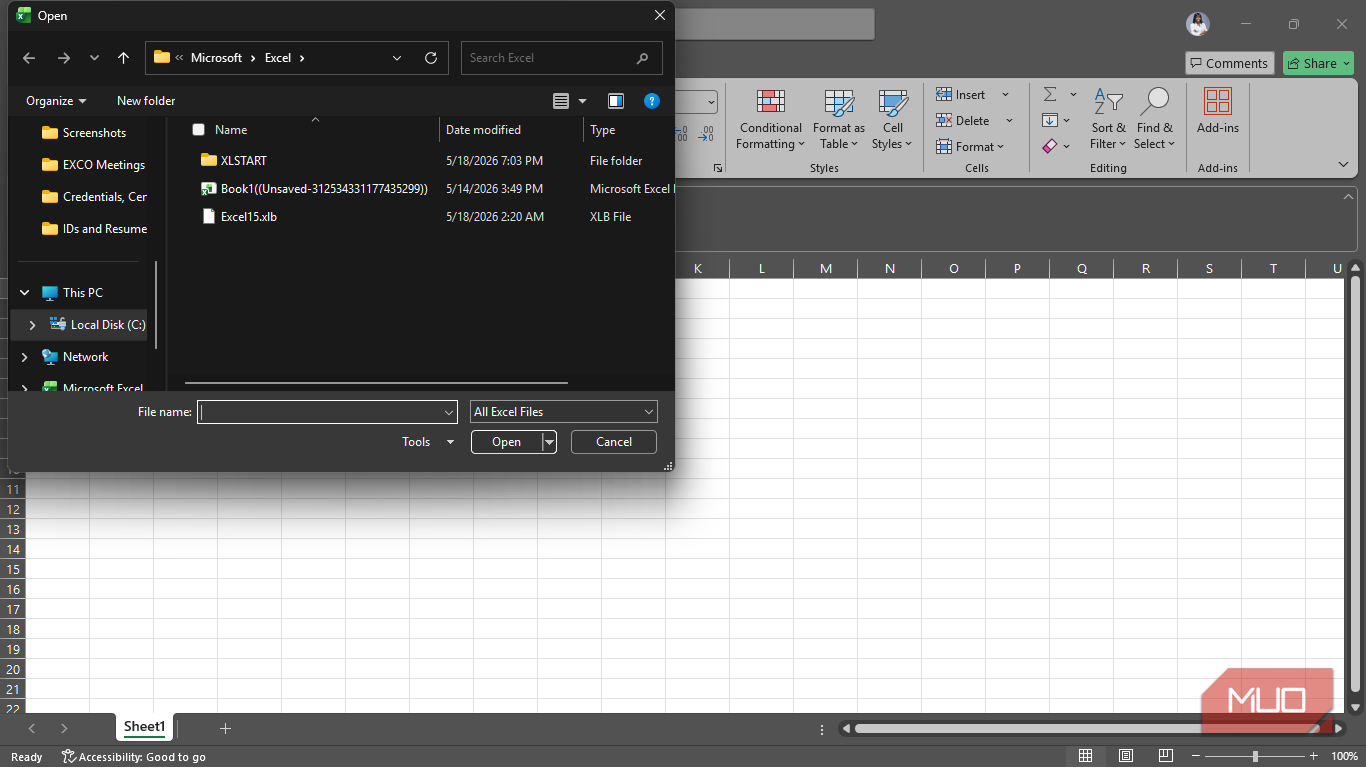
Task: Change the file list view layout
Action: pos(561,101)
